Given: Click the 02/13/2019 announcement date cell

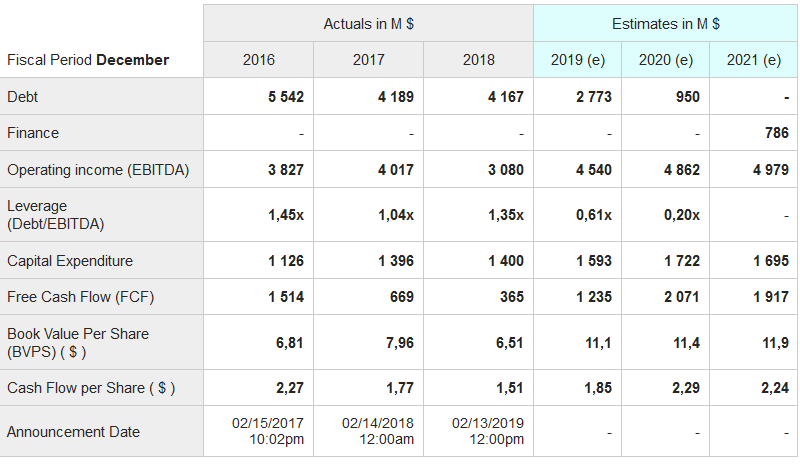Looking at the screenshot, I should click(x=488, y=432).
